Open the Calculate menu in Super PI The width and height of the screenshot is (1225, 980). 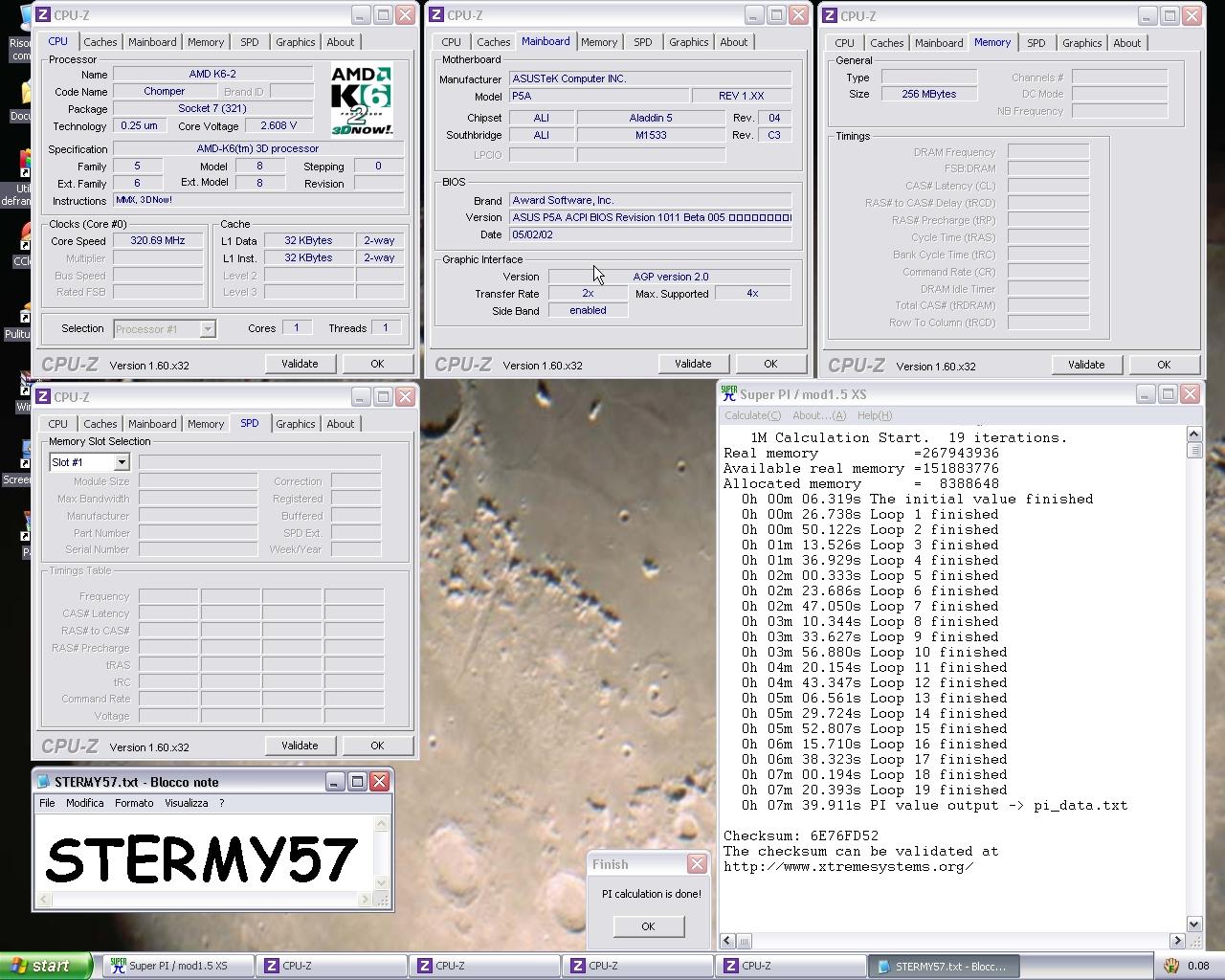[752, 415]
